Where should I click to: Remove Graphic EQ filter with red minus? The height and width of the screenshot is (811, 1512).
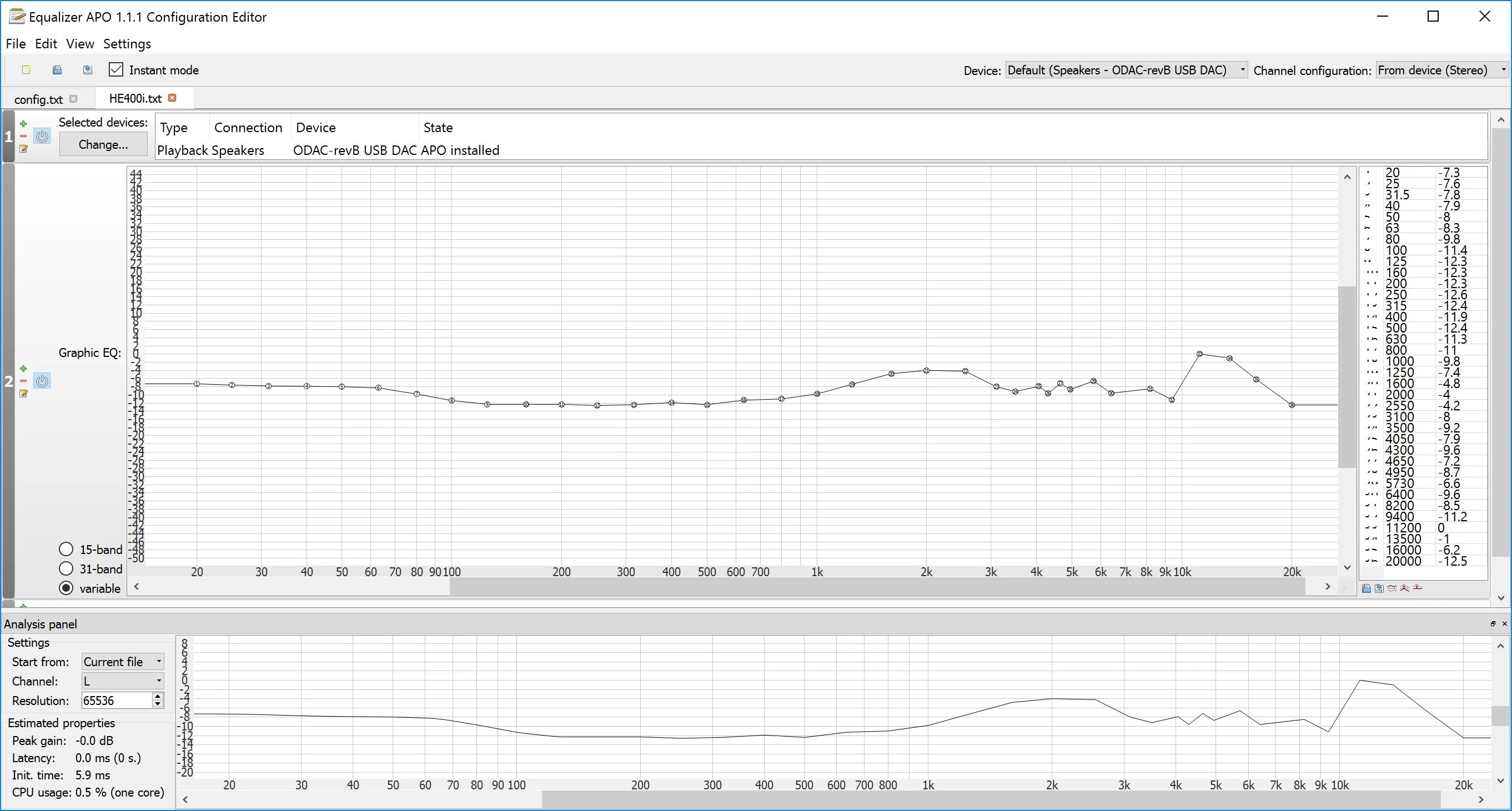tap(23, 381)
